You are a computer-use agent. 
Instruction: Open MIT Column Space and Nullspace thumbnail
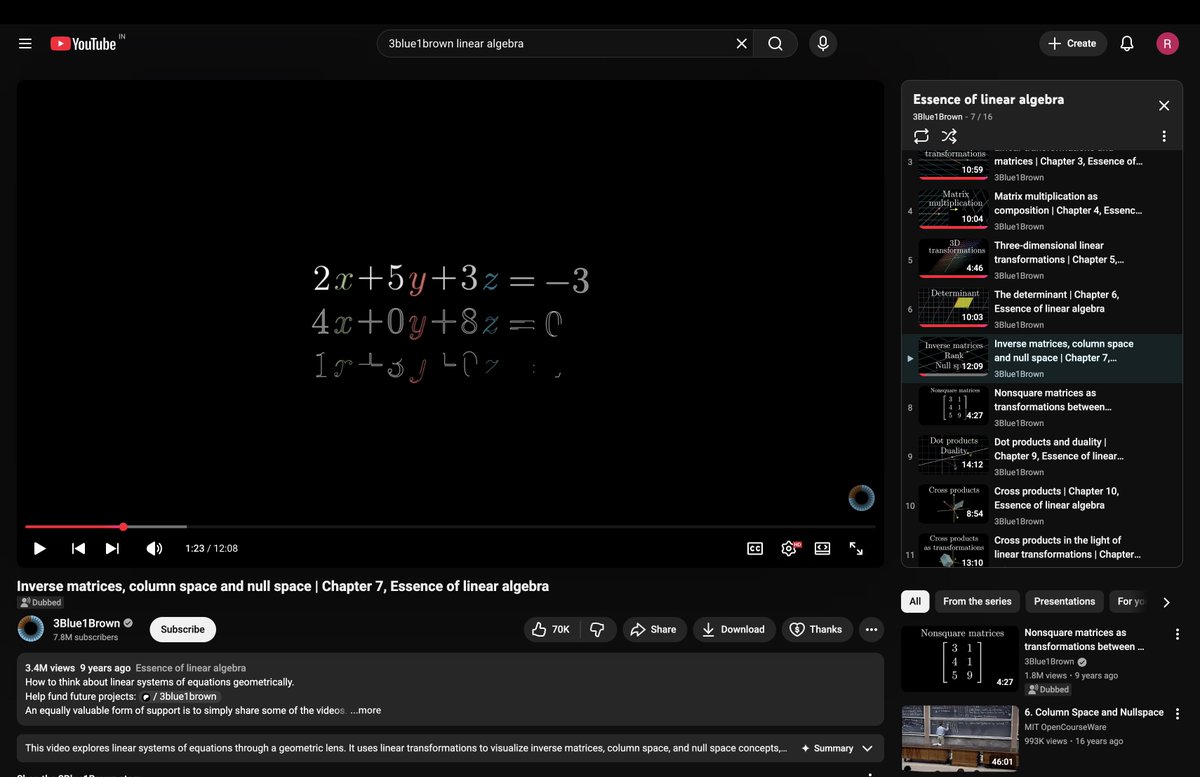(x=960, y=739)
